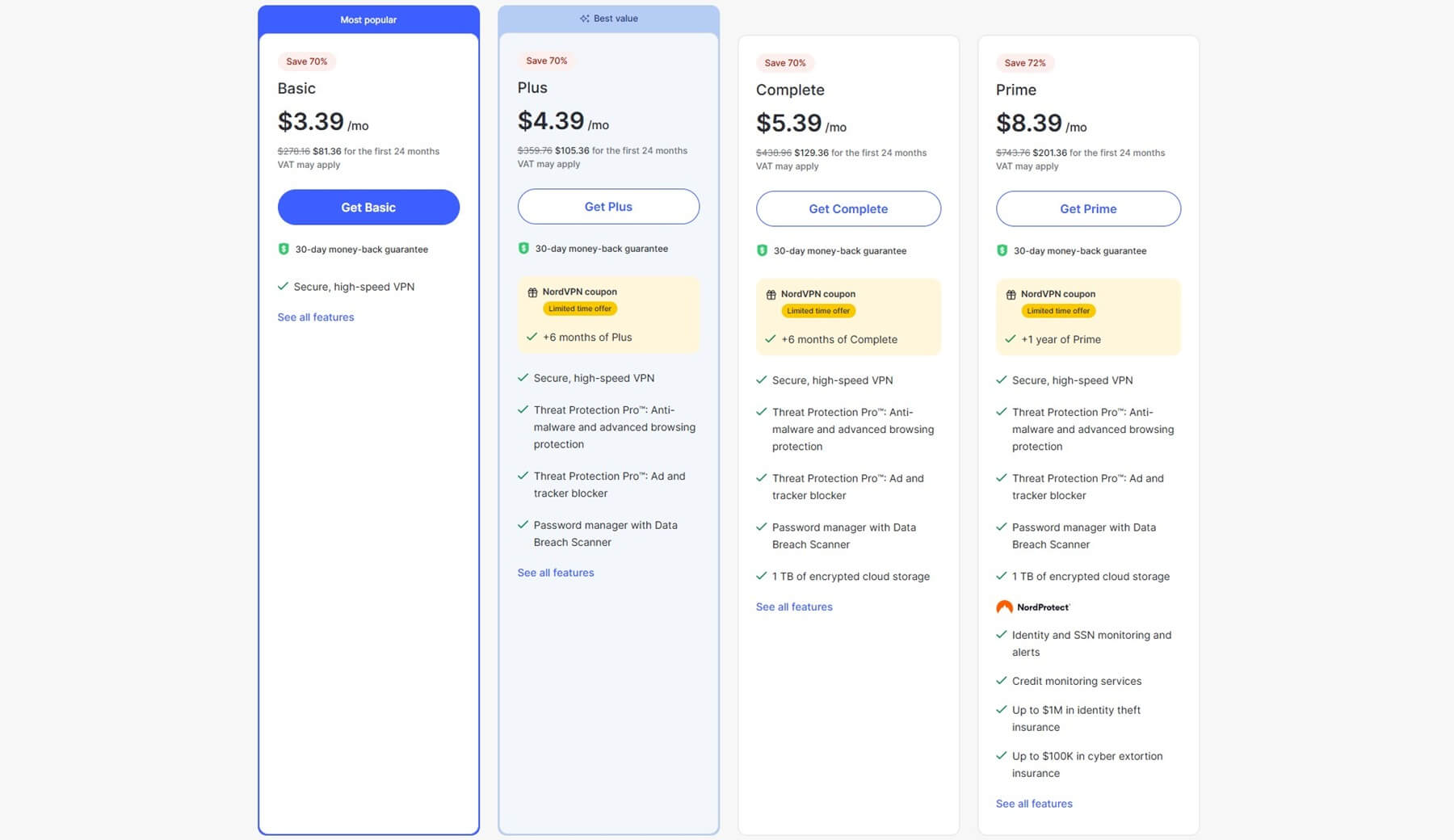Screen dimensions: 1454x840
Task: Click the sparkle icon beside Best value
Action: pyautogui.click(x=584, y=19)
